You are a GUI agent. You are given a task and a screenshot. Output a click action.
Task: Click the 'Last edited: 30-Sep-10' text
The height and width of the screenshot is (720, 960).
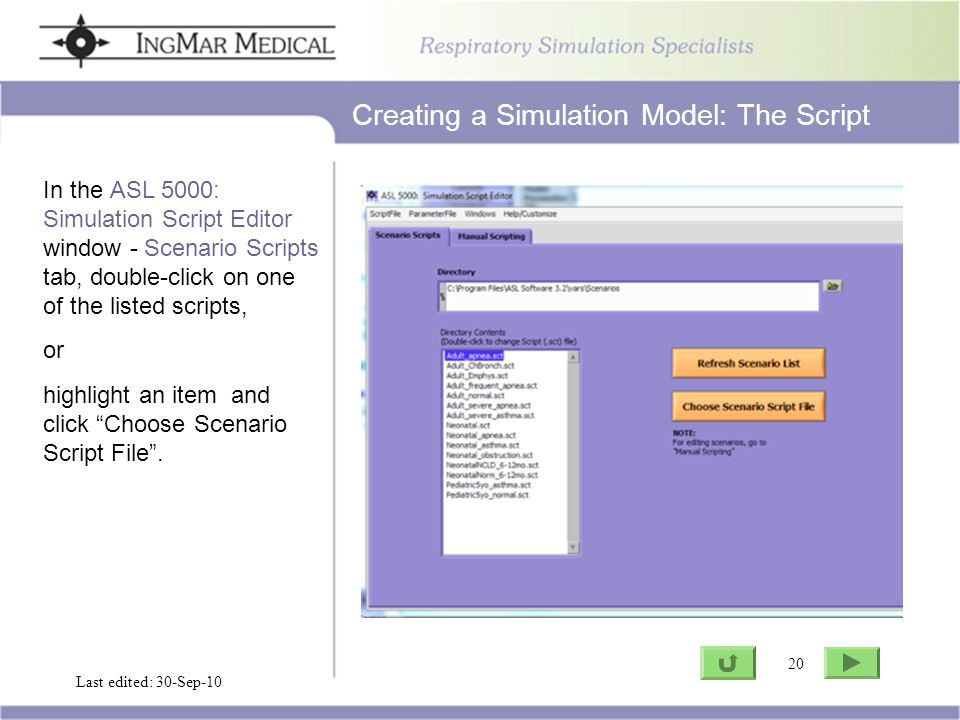148,682
